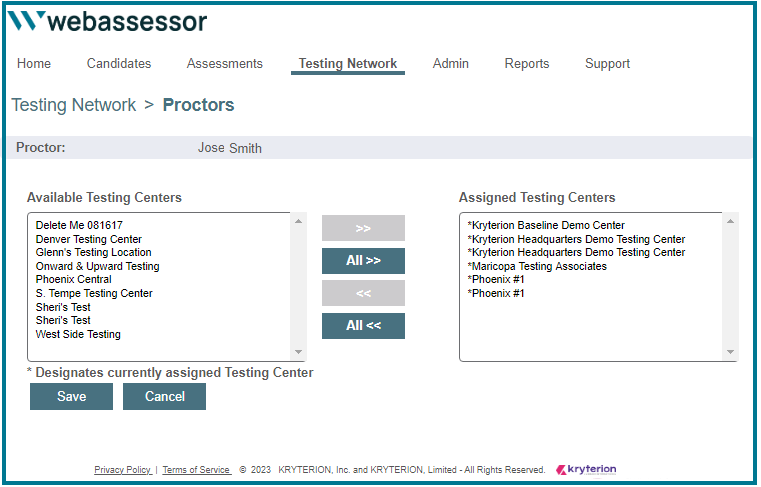Image resolution: width=761 pixels, height=487 pixels.
Task: Click the All << button
Action: 363,326
